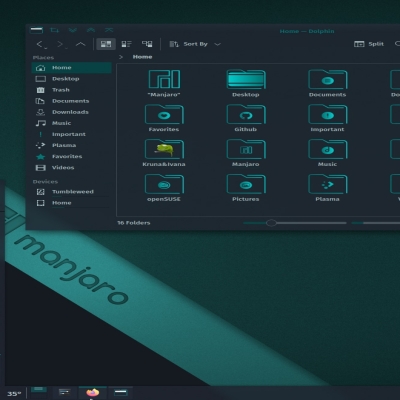
Task: Click the Home breadcrumb in the location bar
Action: 142,57
